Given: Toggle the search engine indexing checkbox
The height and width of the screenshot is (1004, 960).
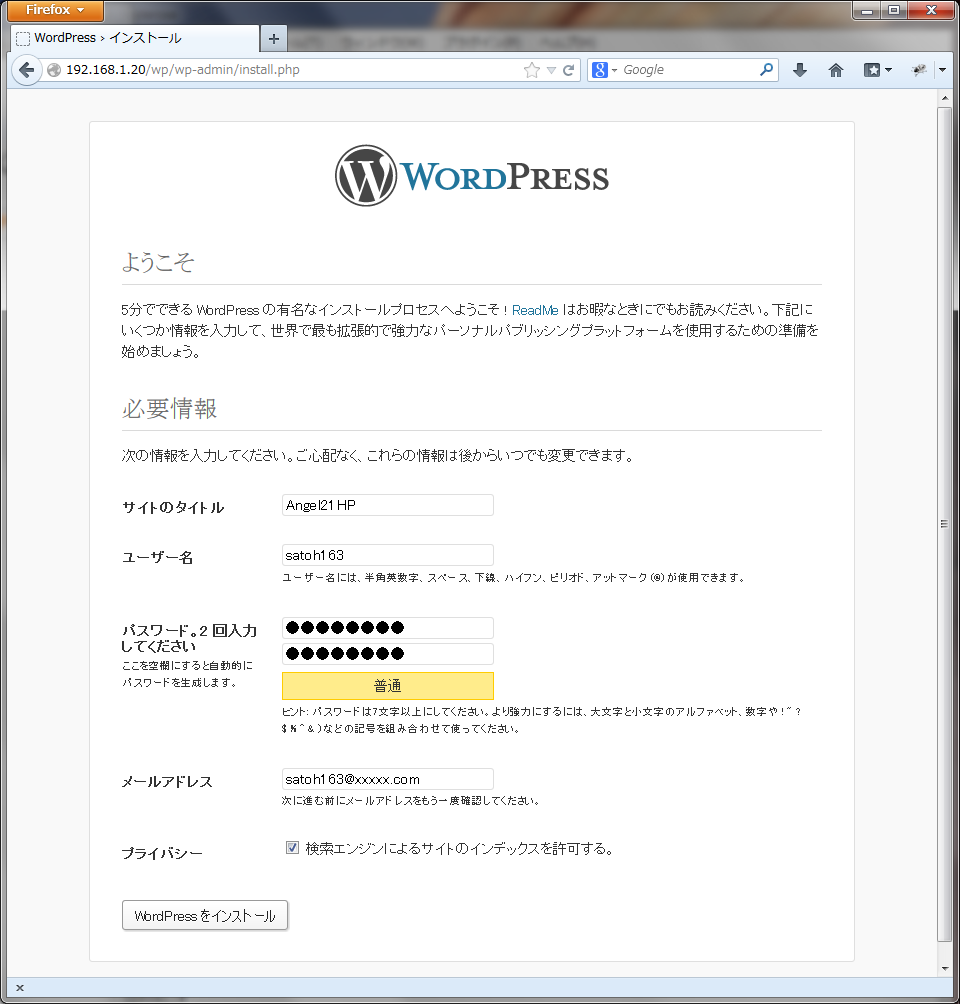Looking at the screenshot, I should tap(292, 848).
